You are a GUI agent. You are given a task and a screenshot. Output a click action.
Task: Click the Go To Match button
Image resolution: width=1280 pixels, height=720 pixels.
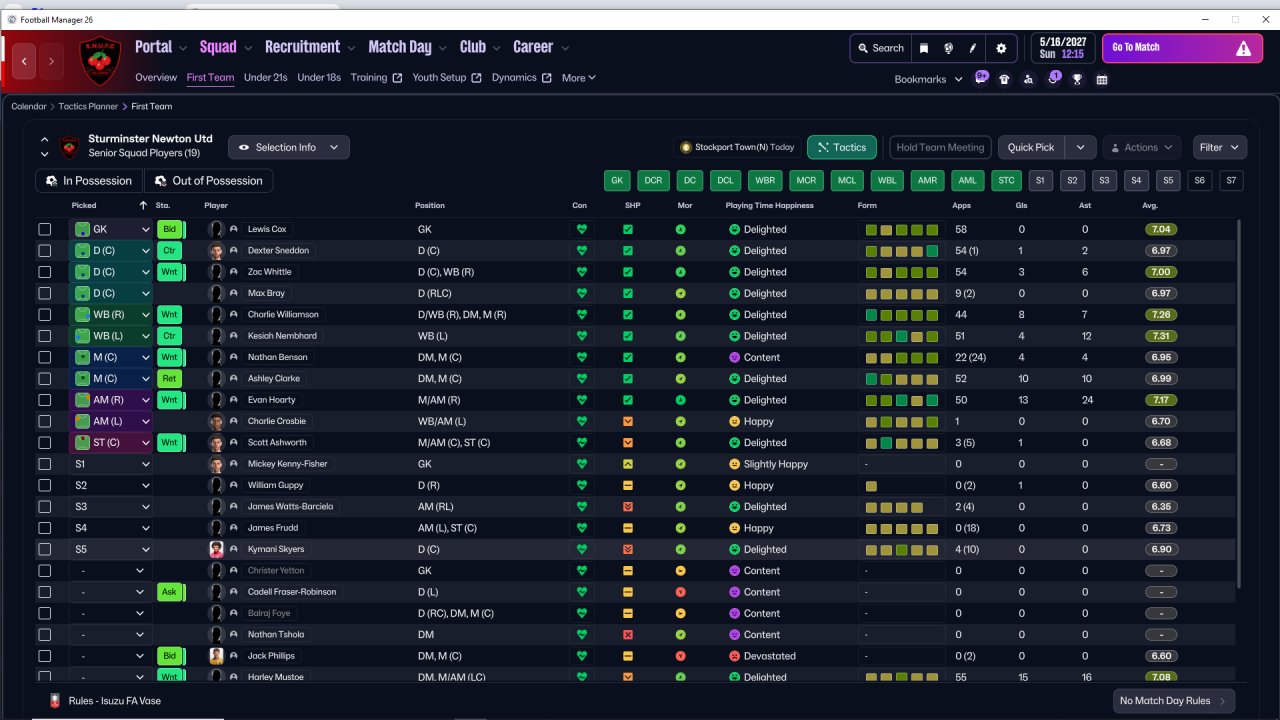click(x=1182, y=48)
